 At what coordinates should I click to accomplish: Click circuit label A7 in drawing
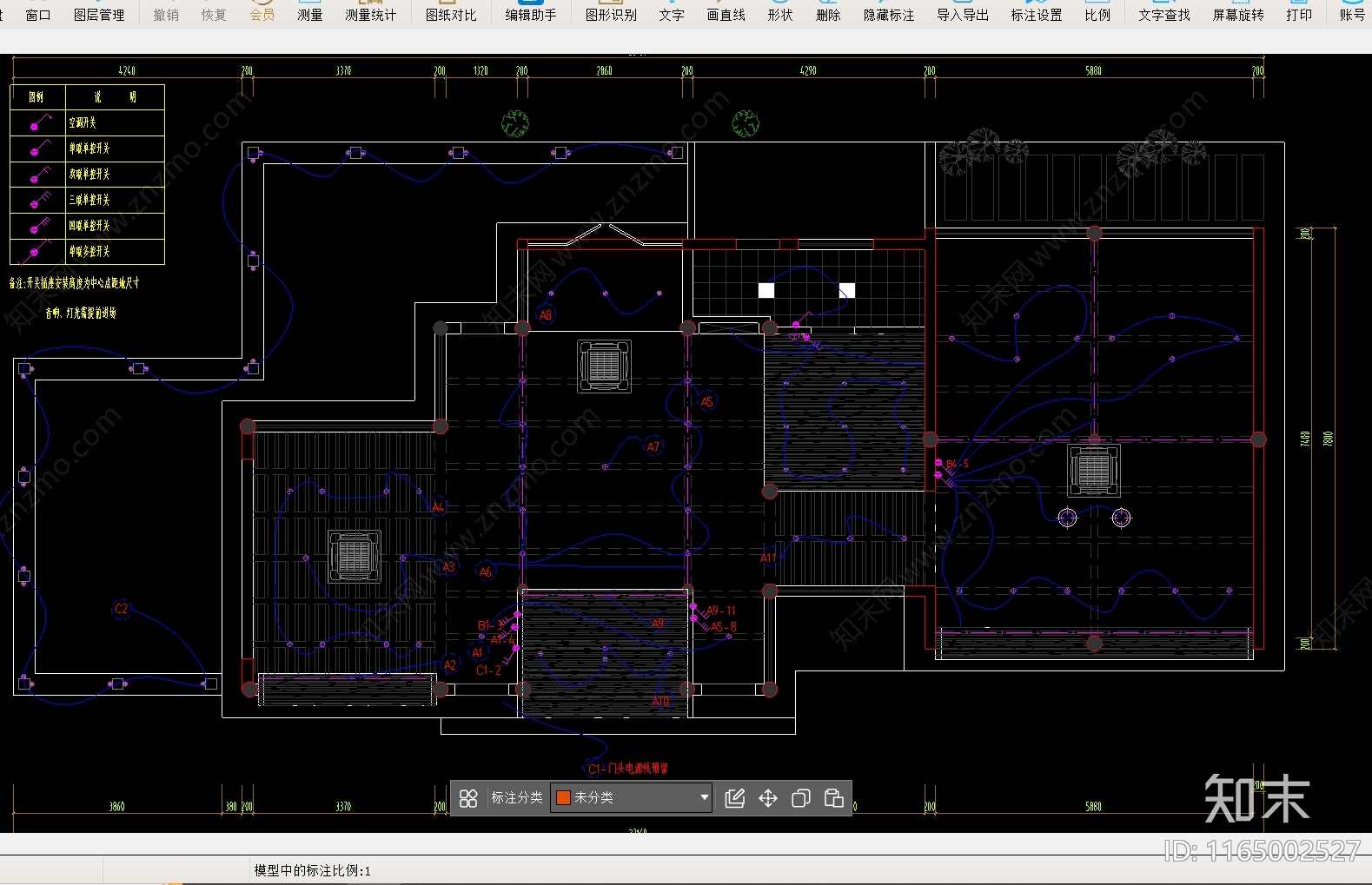pos(653,447)
